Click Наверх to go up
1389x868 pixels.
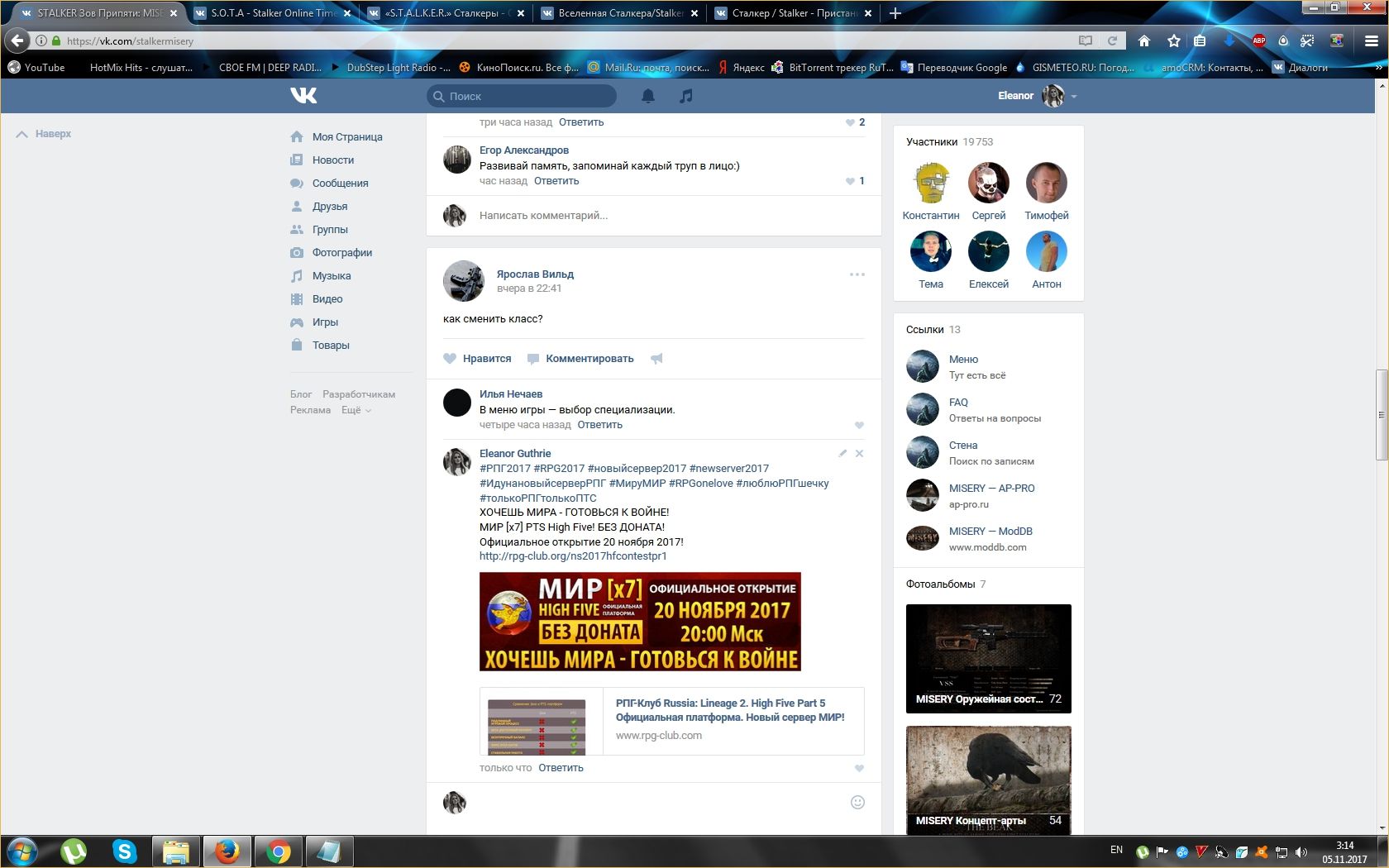44,134
